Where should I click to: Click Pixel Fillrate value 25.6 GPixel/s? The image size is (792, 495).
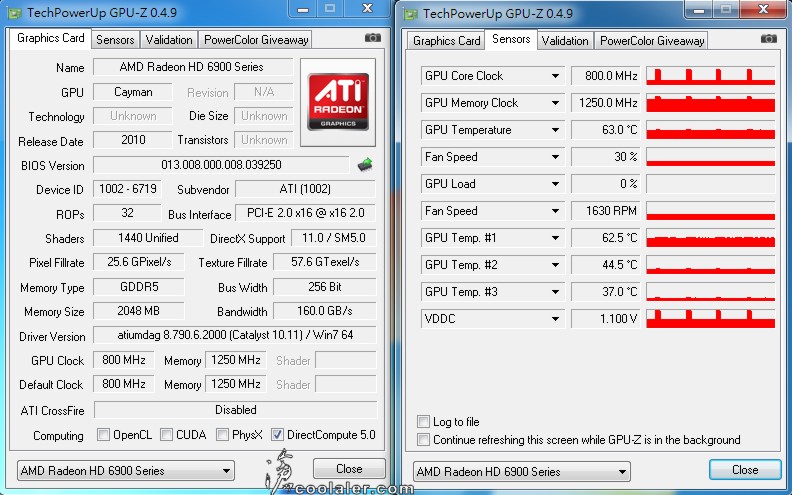pyautogui.click(x=138, y=262)
